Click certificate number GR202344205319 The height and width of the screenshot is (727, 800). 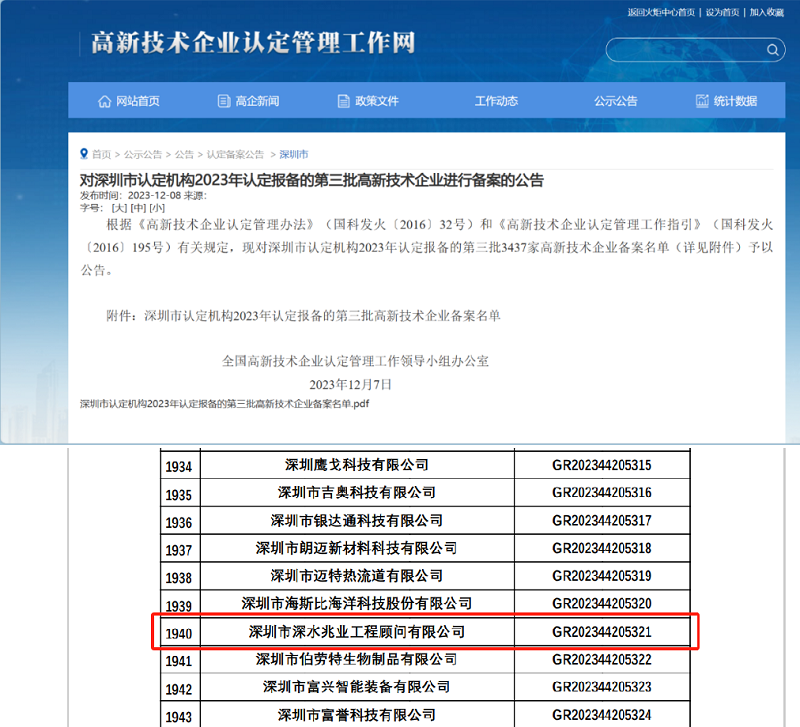click(x=602, y=575)
